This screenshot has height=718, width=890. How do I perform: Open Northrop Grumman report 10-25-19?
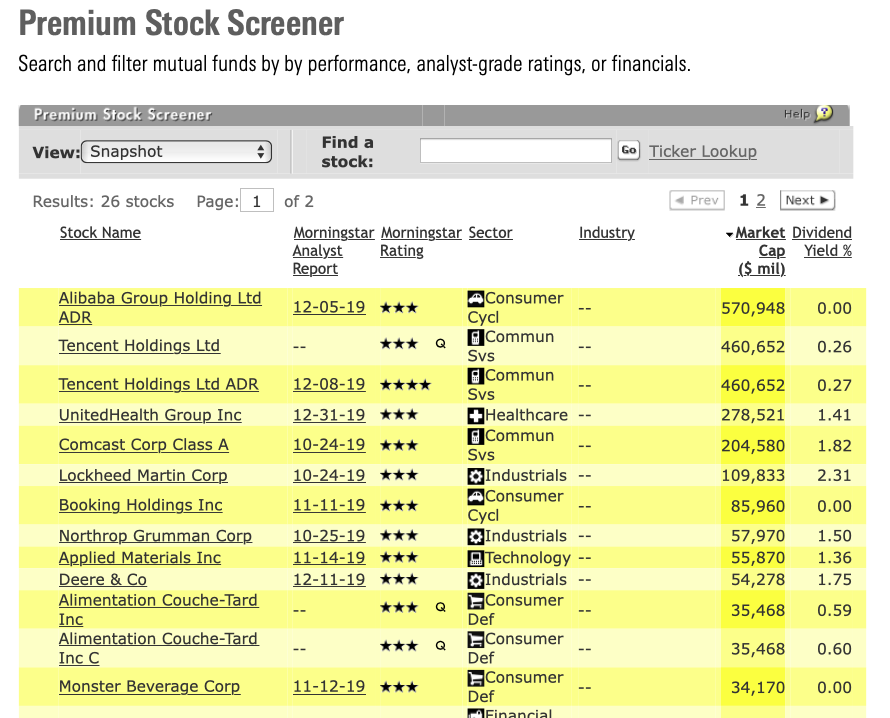329,536
